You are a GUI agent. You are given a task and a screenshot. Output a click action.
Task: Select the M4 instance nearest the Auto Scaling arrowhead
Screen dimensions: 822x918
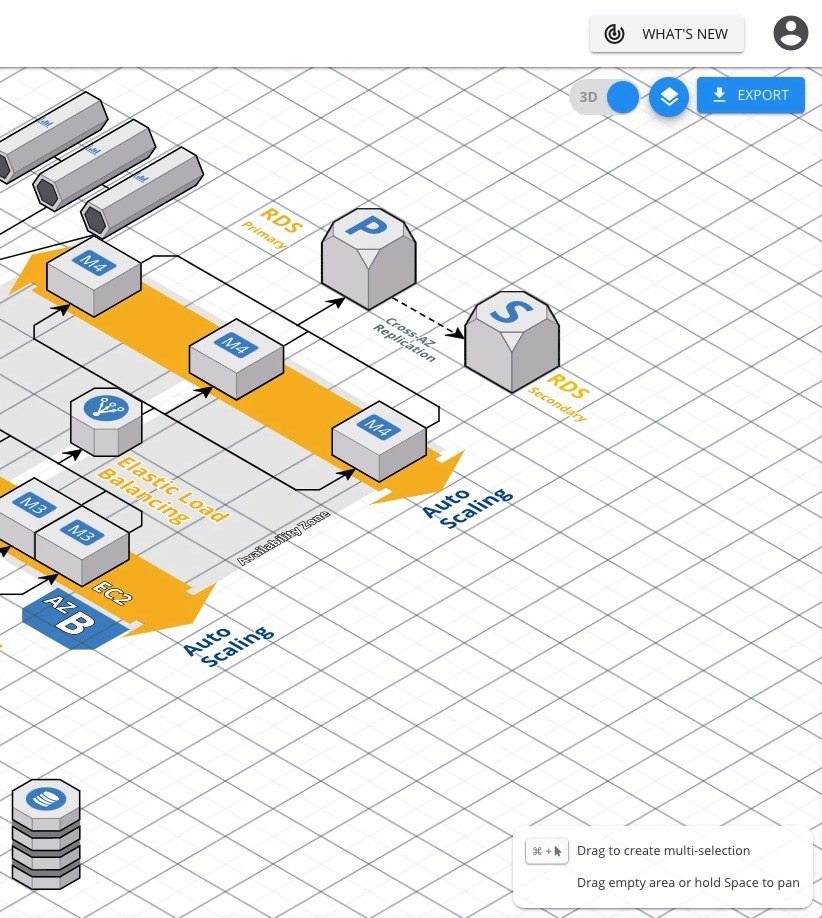click(379, 441)
